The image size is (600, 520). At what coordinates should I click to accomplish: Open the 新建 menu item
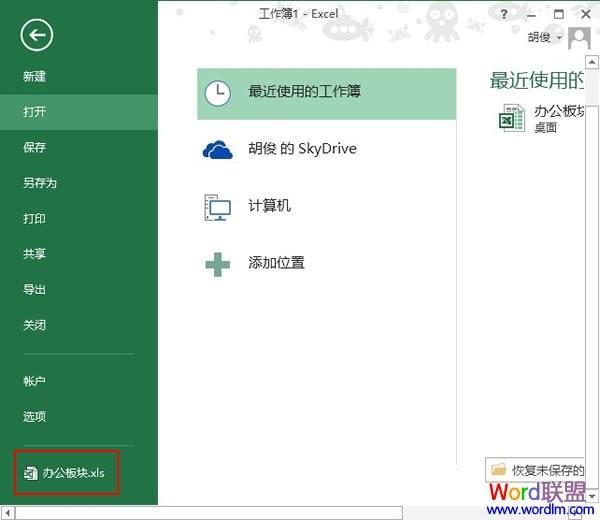[x=34, y=76]
